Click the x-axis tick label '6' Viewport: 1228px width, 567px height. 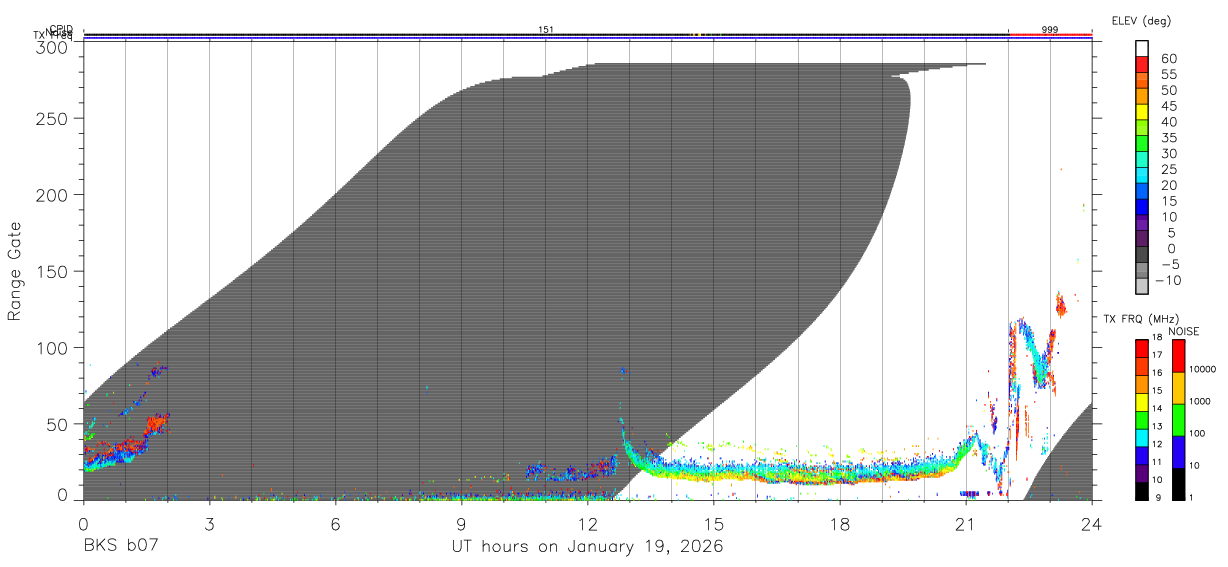pos(335,523)
